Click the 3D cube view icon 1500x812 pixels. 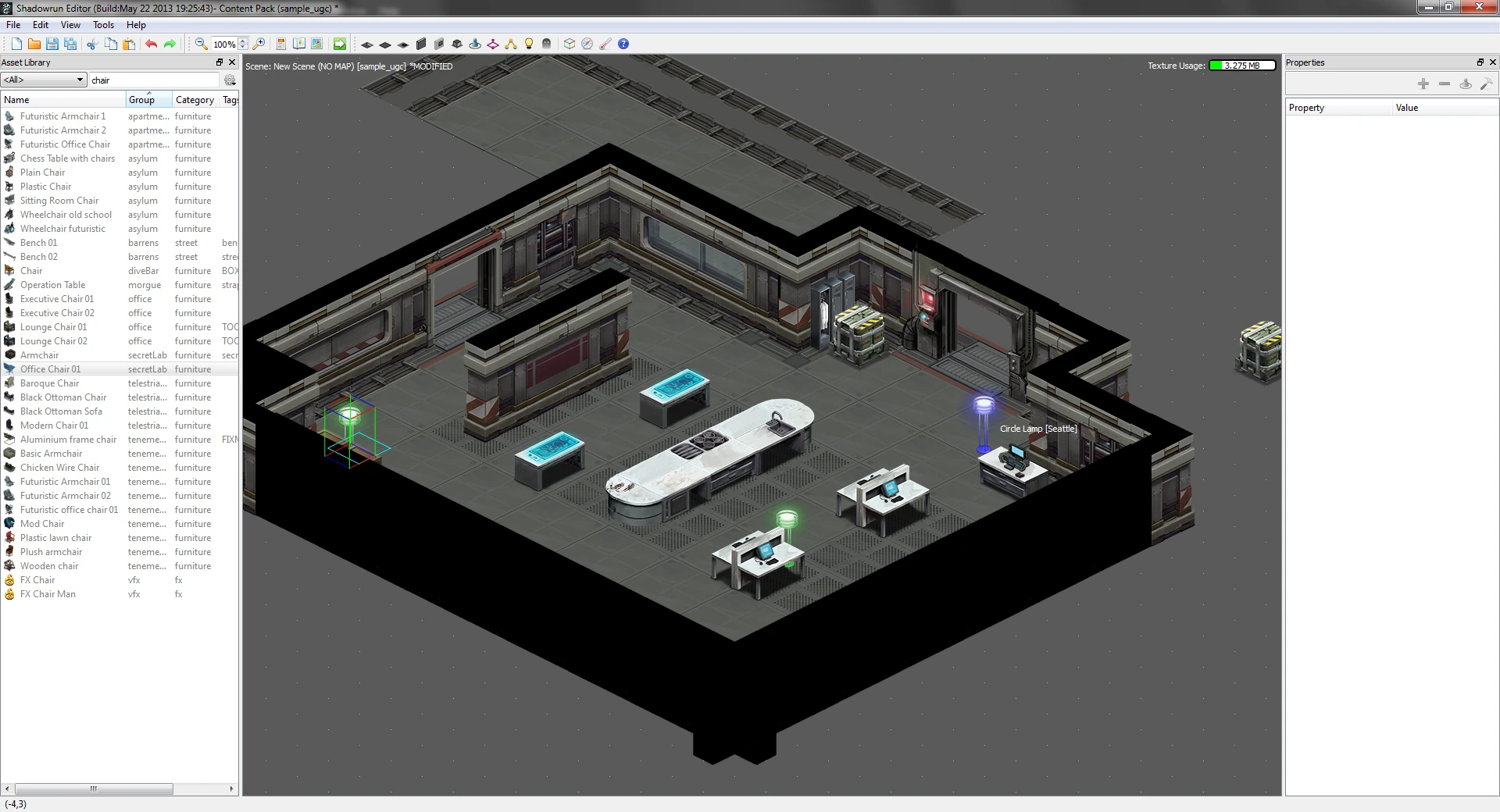(x=570, y=45)
